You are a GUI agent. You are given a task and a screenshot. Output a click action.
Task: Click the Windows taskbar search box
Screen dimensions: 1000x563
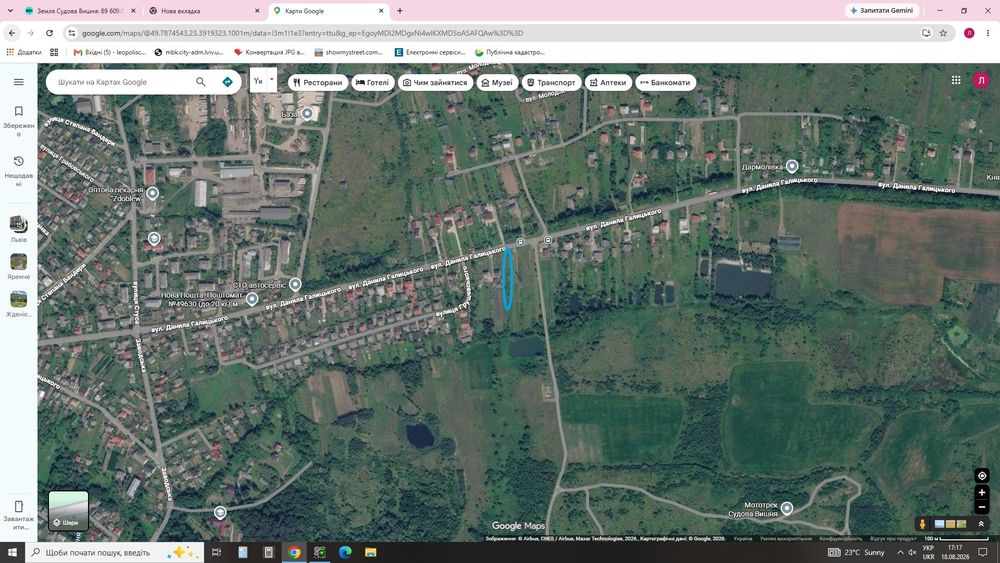[115, 552]
